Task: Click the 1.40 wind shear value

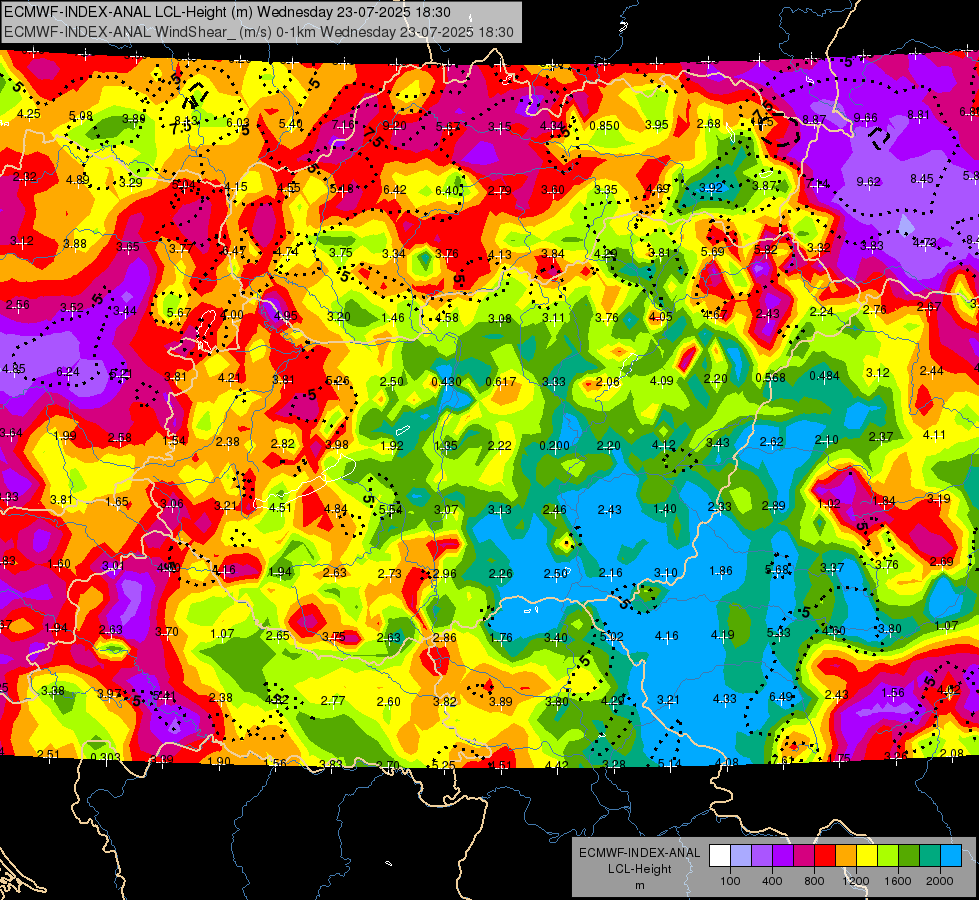Action: coord(664,509)
